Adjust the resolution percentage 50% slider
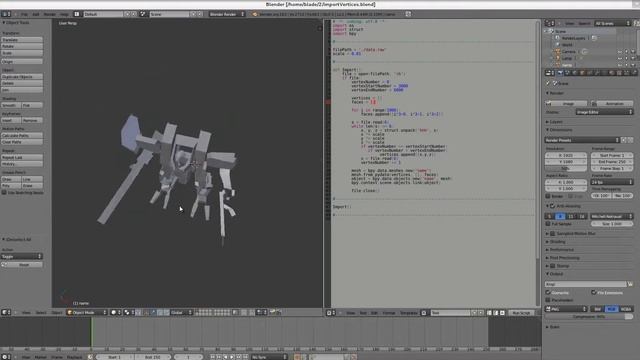This screenshot has height=360, width=640. 566,169
